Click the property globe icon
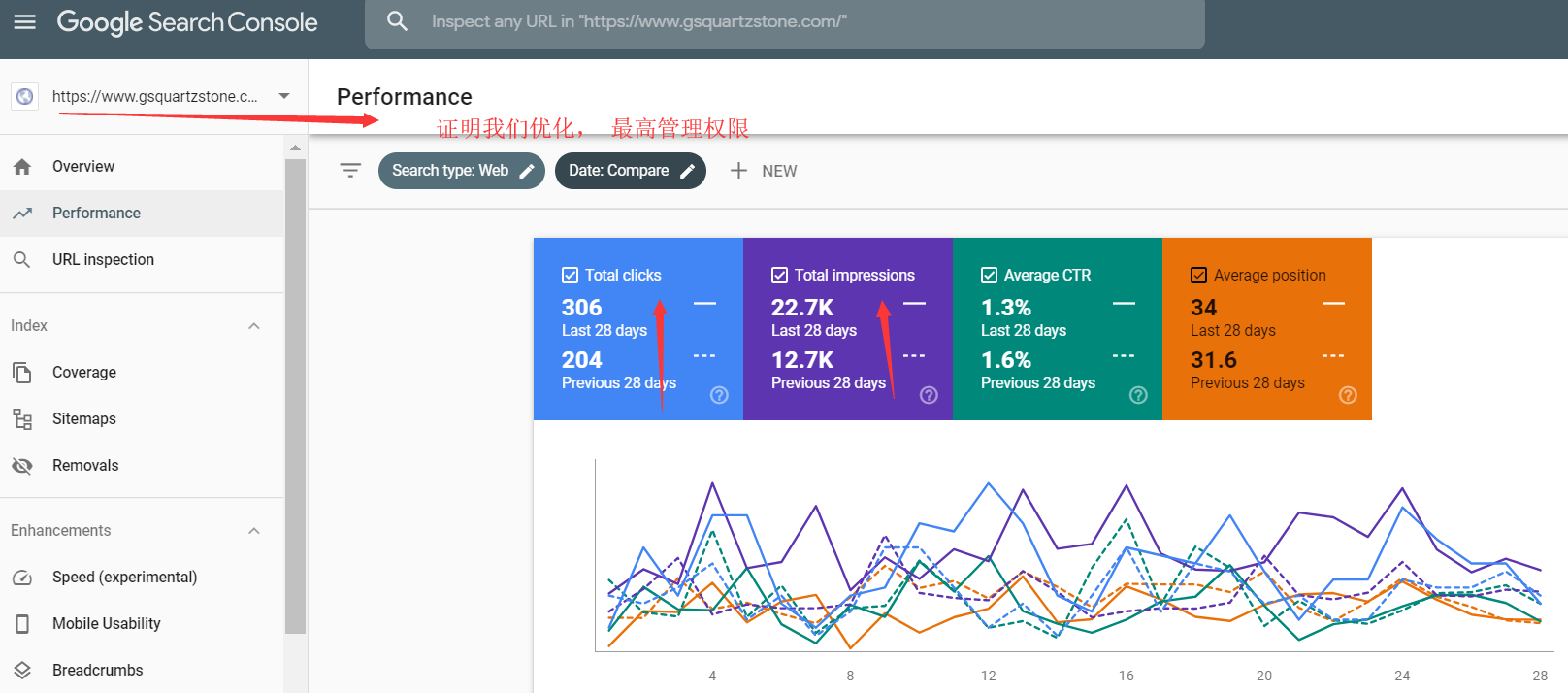Screen dimensions: 1568x693 tap(25, 96)
